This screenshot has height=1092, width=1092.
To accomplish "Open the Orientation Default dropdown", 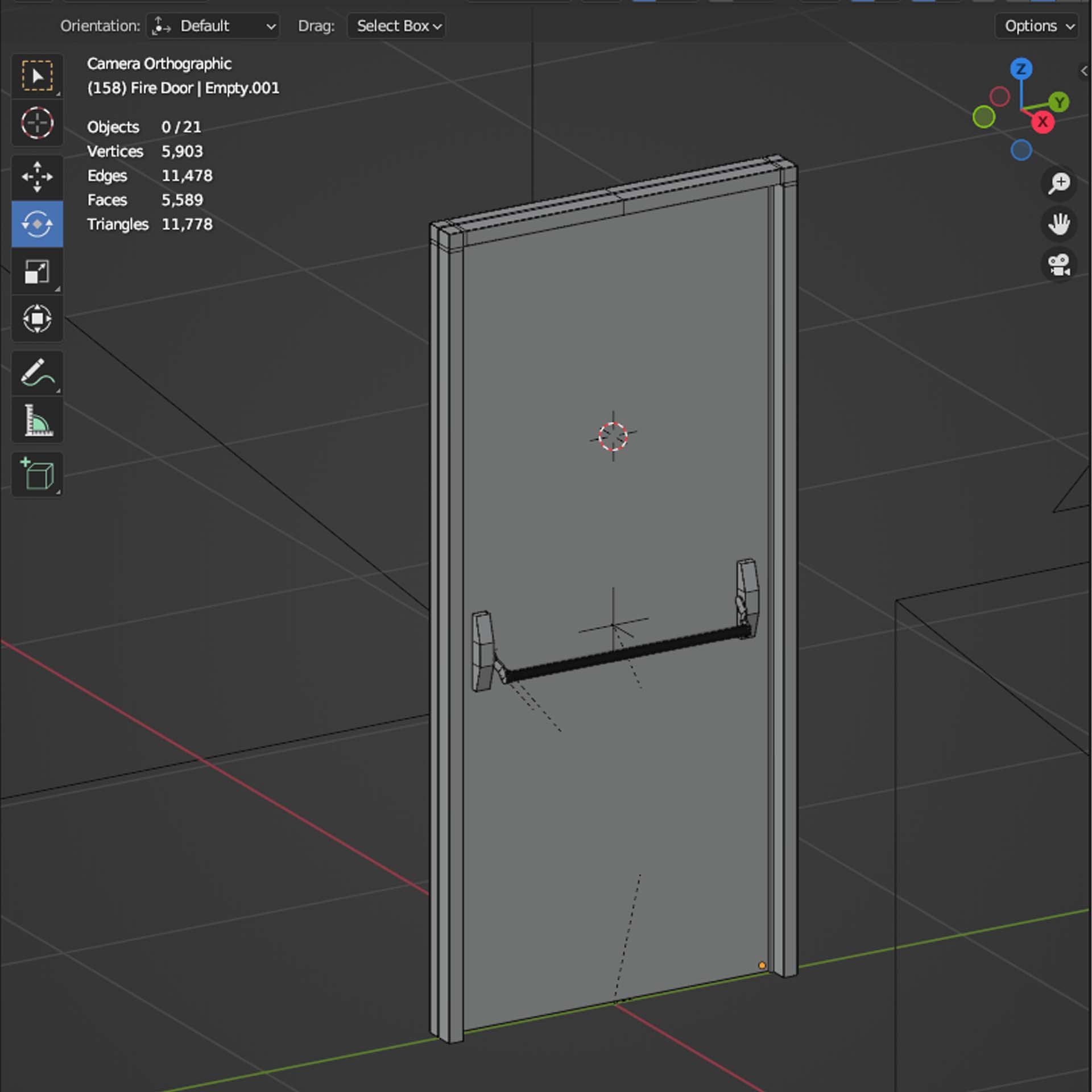I will (x=213, y=26).
